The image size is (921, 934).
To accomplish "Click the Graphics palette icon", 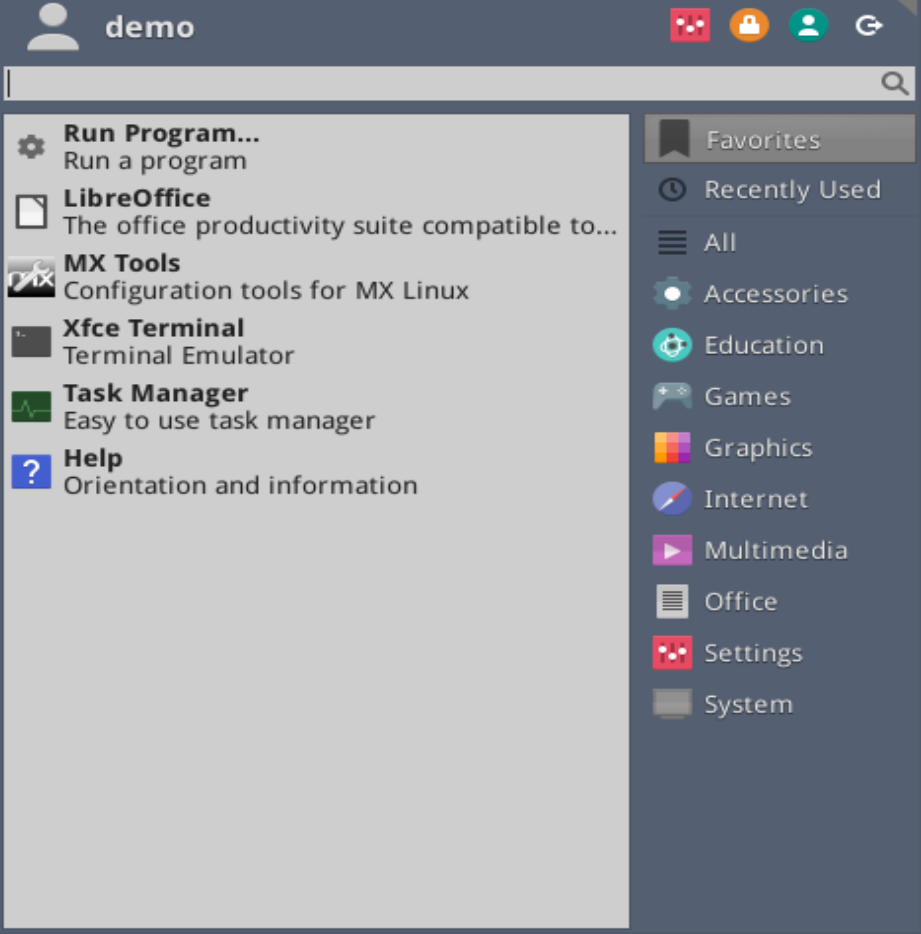I will point(672,447).
